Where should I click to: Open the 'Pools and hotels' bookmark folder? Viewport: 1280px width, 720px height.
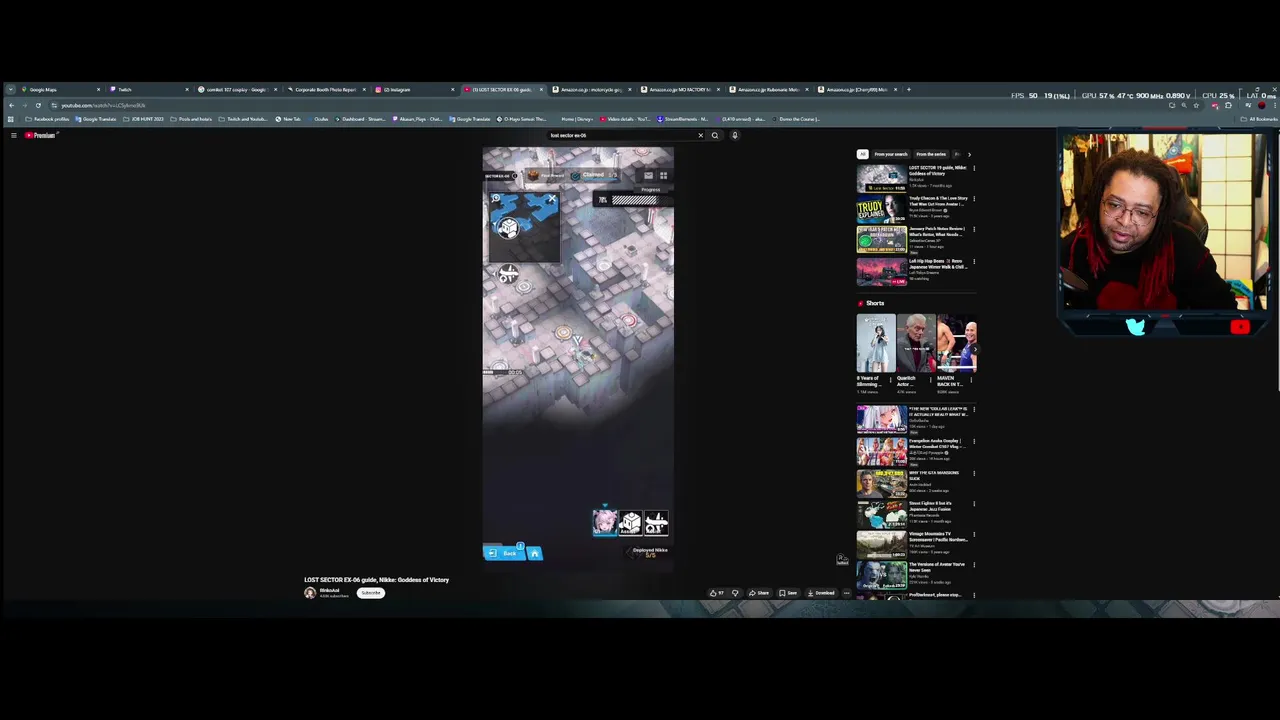coord(191,119)
